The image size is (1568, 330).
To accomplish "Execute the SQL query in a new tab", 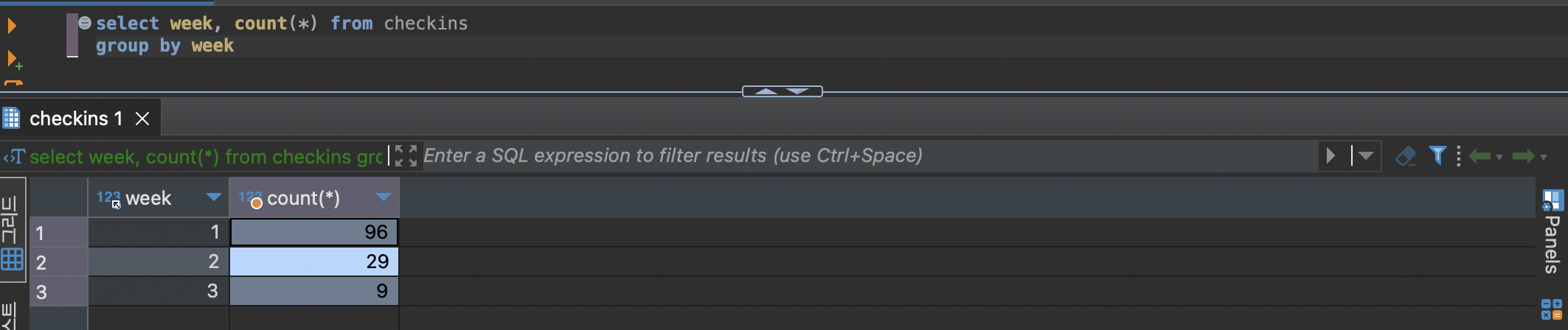I will (13, 59).
